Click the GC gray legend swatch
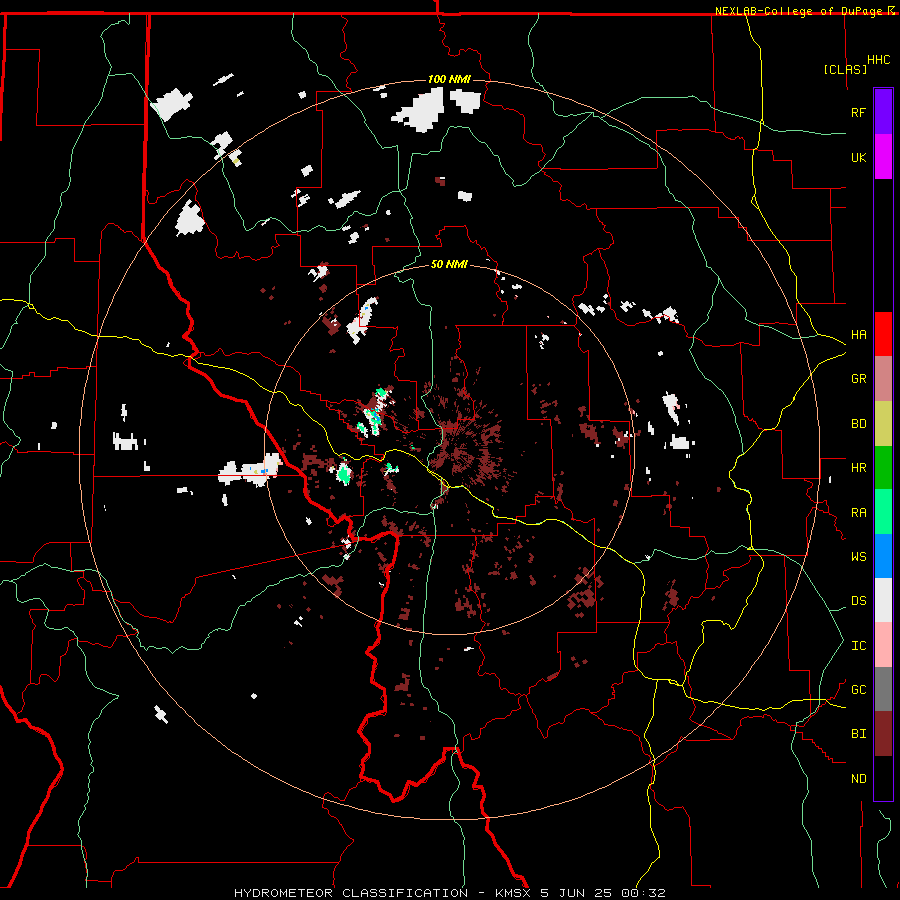This screenshot has width=900, height=900. pyautogui.click(x=883, y=689)
